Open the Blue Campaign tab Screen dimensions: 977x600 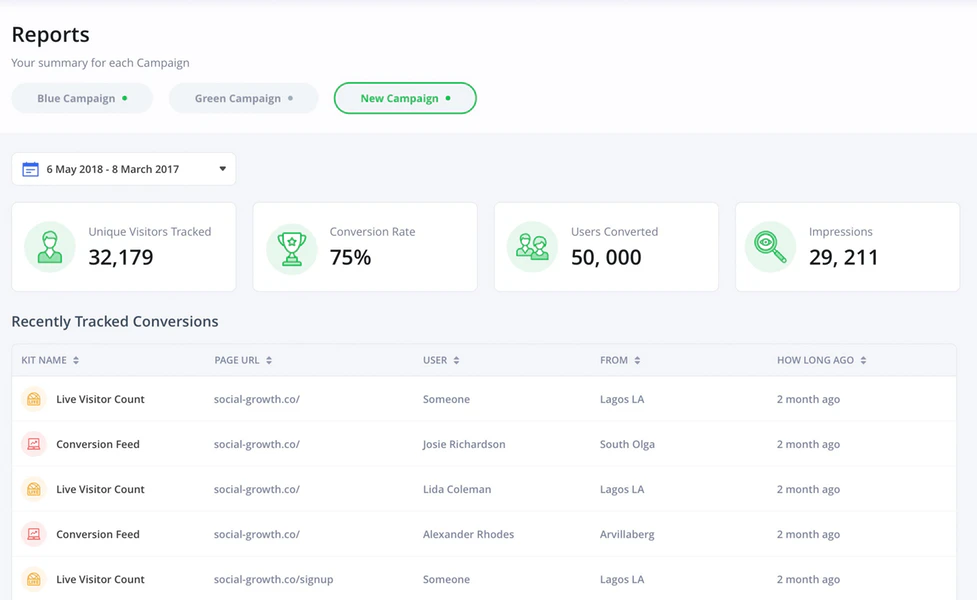click(x=82, y=98)
